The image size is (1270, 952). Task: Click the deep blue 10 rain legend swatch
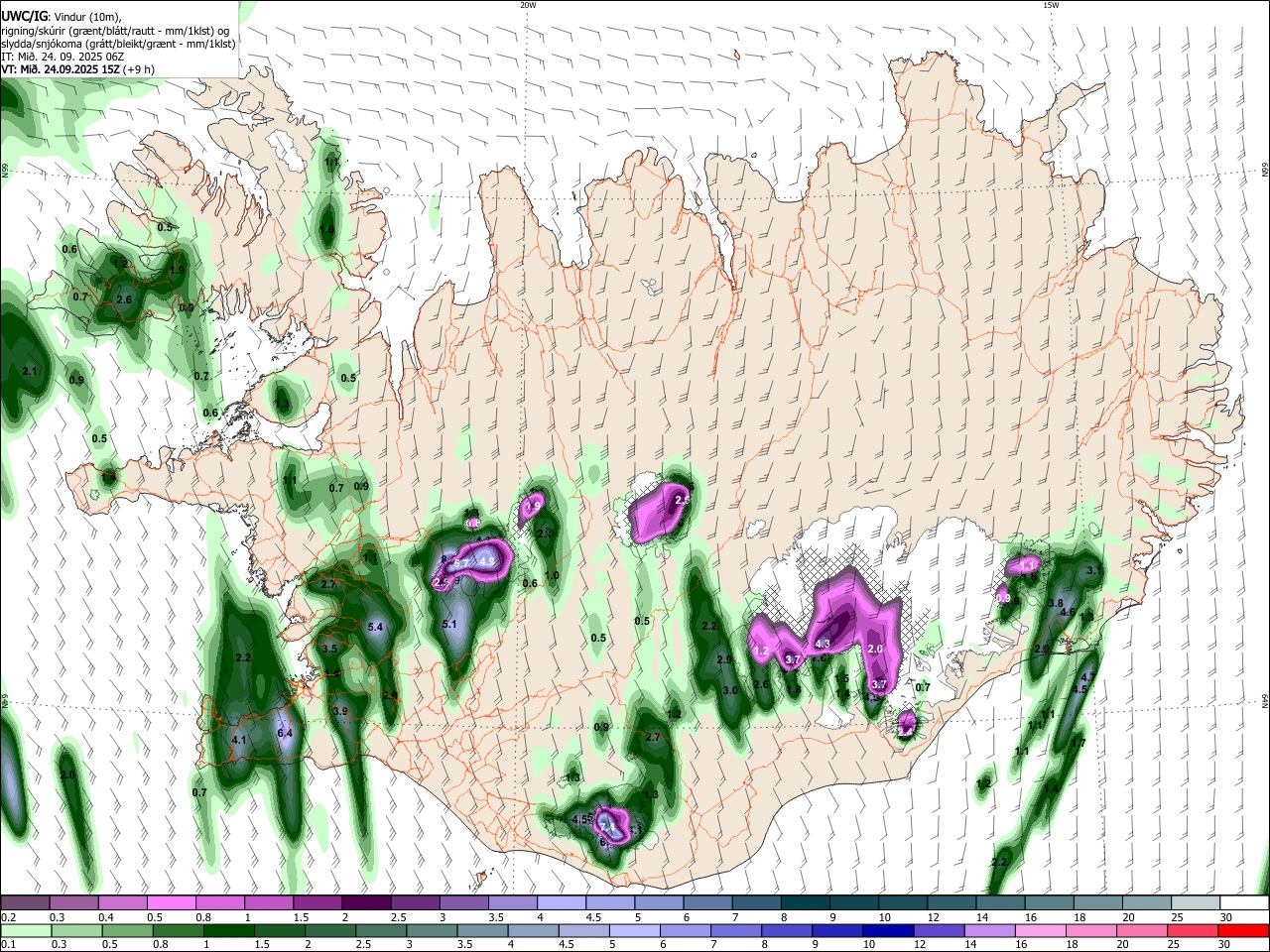(x=888, y=931)
